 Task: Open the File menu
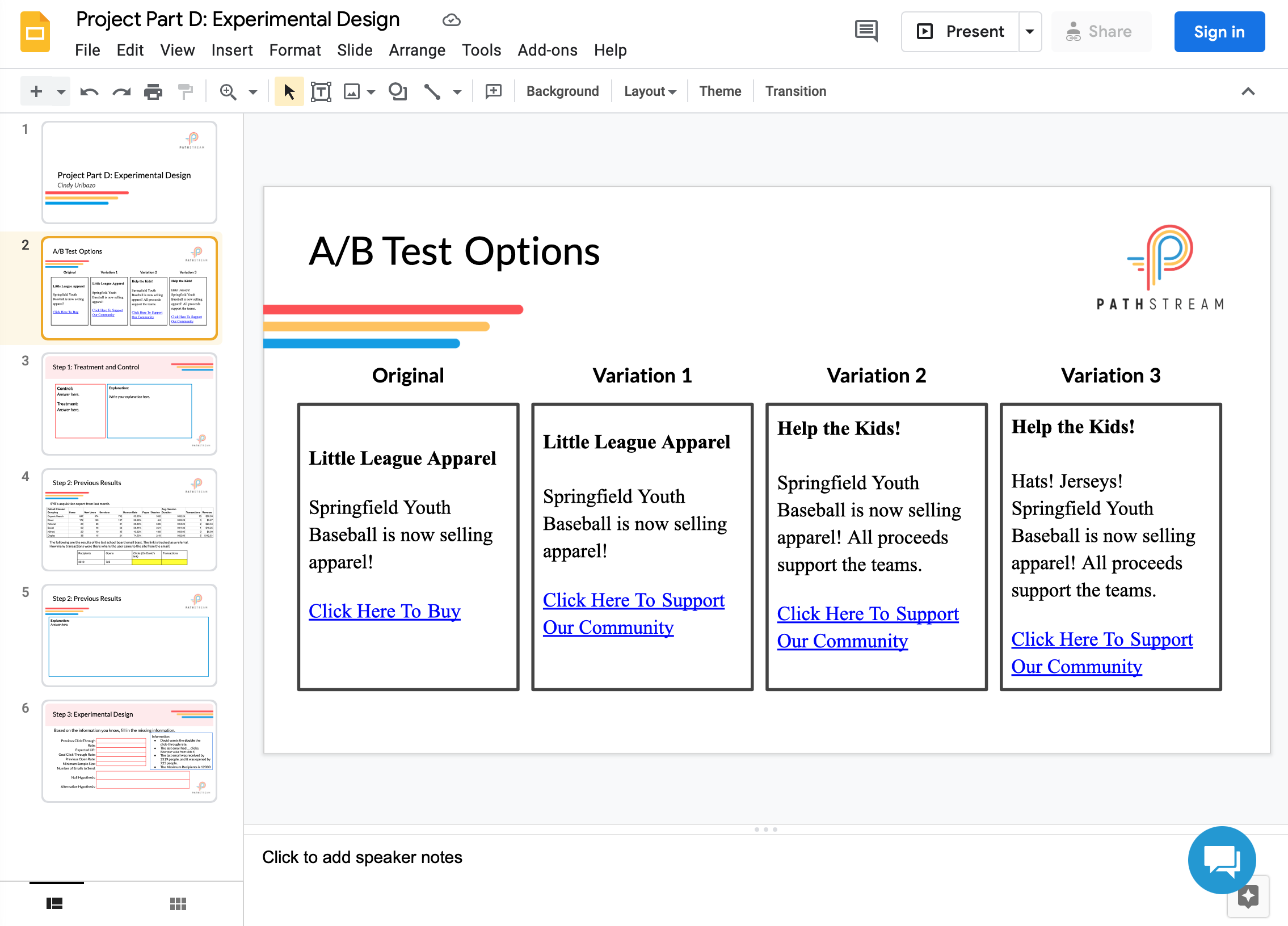pos(87,50)
